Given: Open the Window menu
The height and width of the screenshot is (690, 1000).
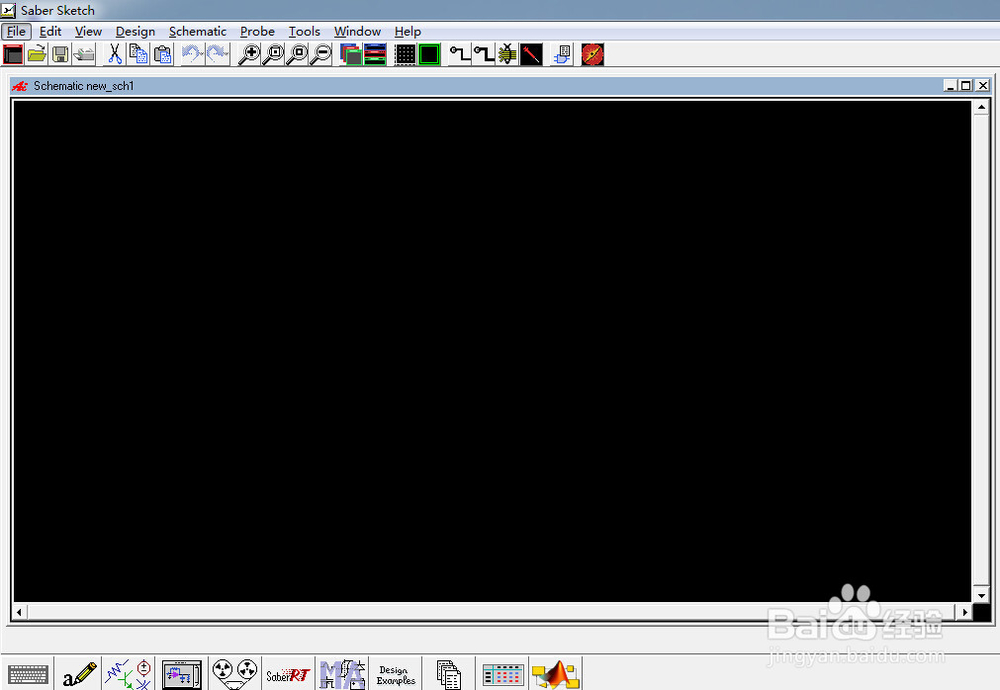Looking at the screenshot, I should (x=357, y=31).
